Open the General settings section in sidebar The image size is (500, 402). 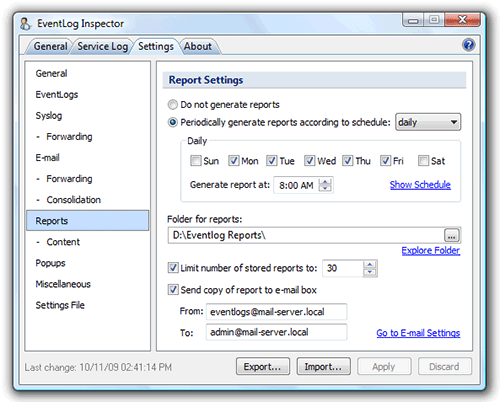pos(51,73)
